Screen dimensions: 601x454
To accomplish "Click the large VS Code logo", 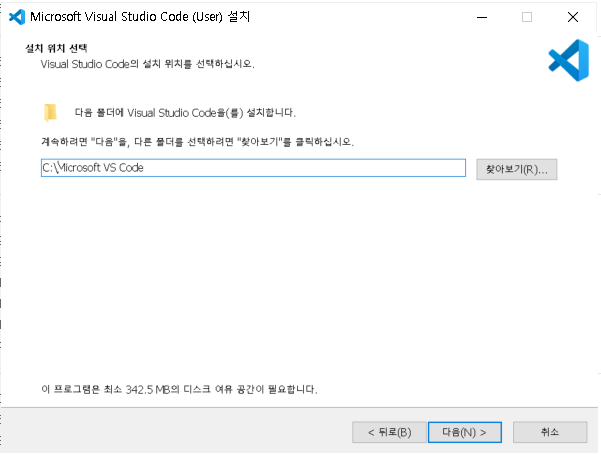I will click(569, 60).
